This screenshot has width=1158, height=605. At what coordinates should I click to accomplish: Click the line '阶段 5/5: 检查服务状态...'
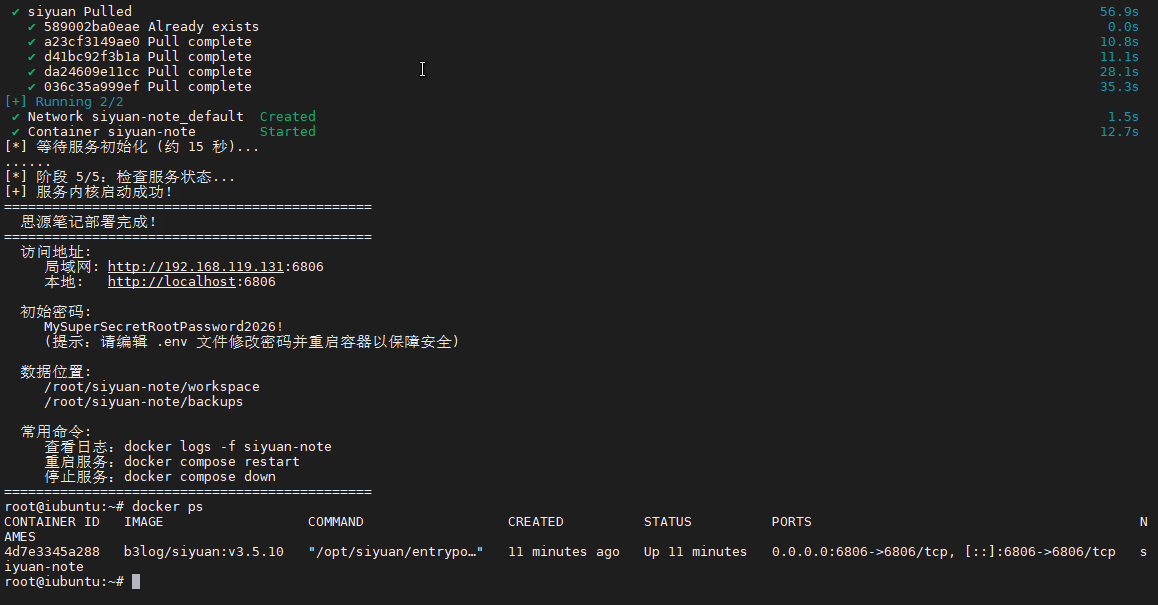pos(136,177)
